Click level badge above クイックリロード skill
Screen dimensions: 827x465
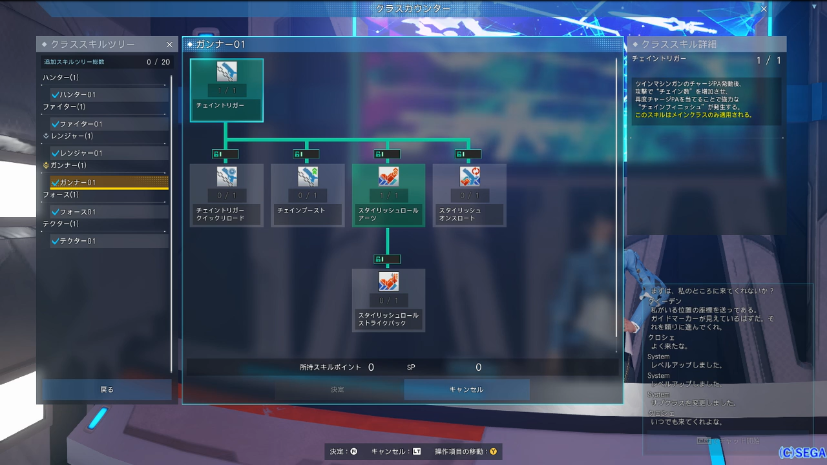(x=225, y=154)
